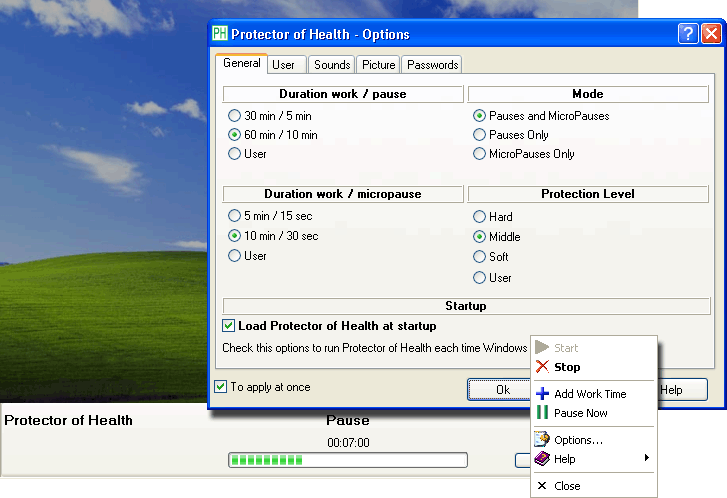Toggle Load Protector of Health at startup
Screen dimensions: 727x498
click(x=329, y=326)
